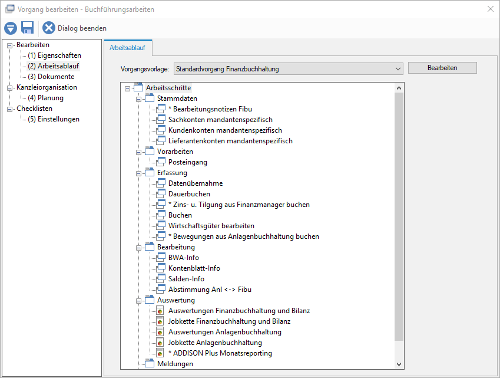Collapse the Checklisten node
The width and height of the screenshot is (500, 378).
10,109
